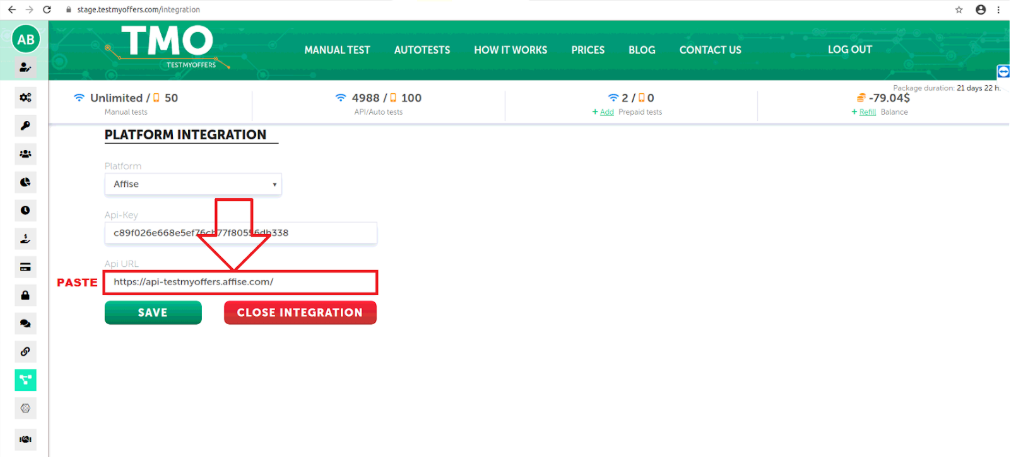The image size is (1011, 457).
Task: Open the clock history sidebar icon
Action: click(26, 211)
